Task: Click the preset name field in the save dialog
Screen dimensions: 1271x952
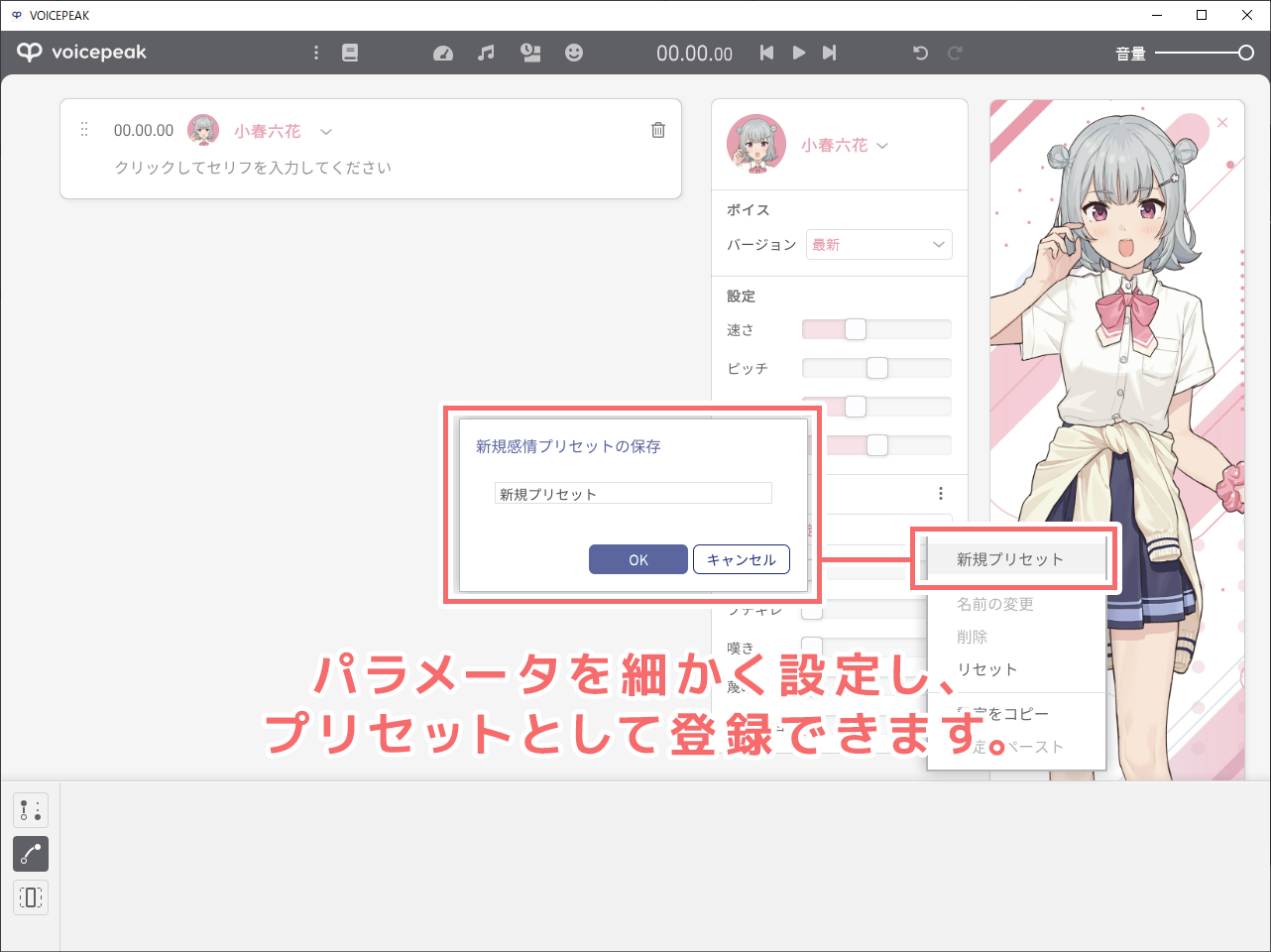Action: click(634, 493)
